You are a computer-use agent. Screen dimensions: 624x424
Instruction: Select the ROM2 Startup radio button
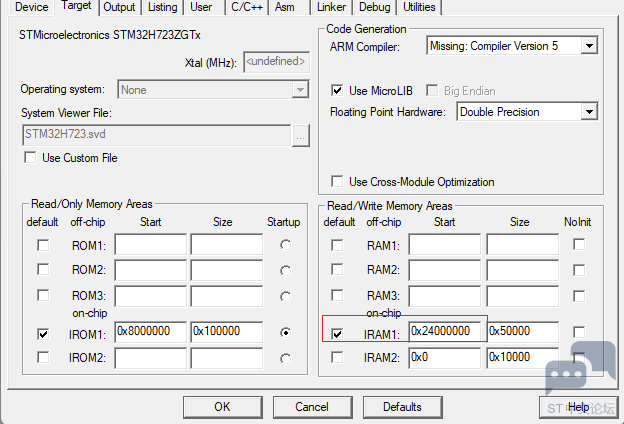[285, 271]
